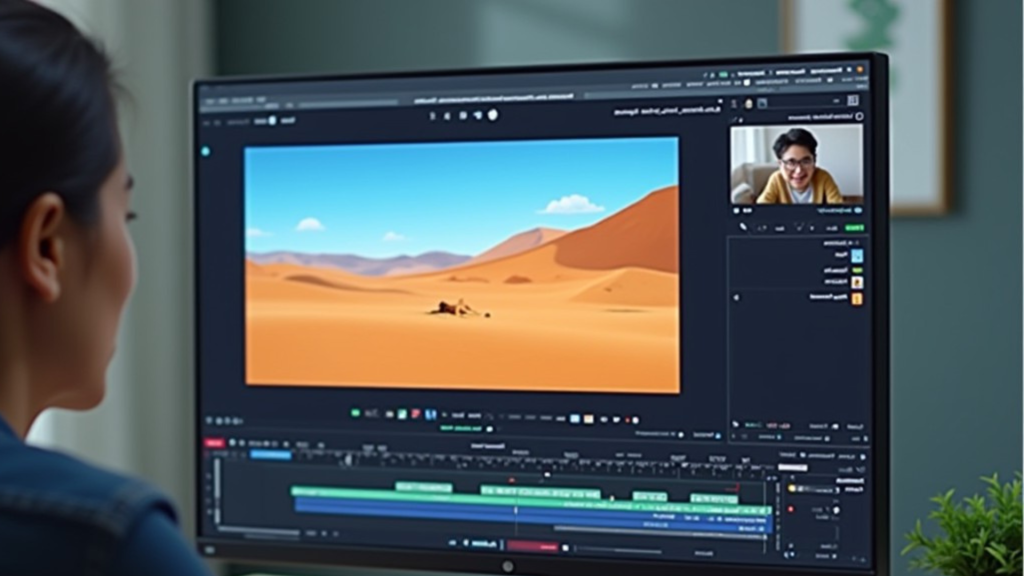Click the white input field in the lower-right panel
This screenshot has height=576, width=1024.
click(x=793, y=468)
